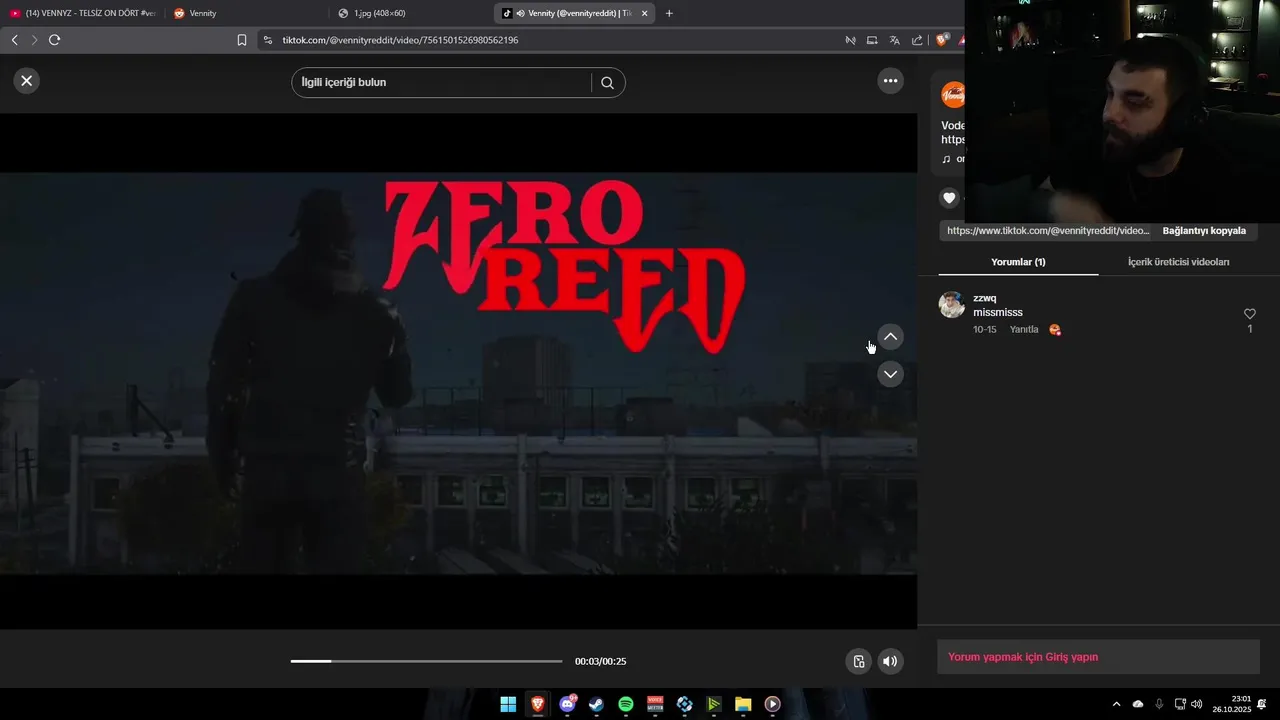
Task: Reply to zzwq's comment with Yanıtla
Action: pos(1024,329)
